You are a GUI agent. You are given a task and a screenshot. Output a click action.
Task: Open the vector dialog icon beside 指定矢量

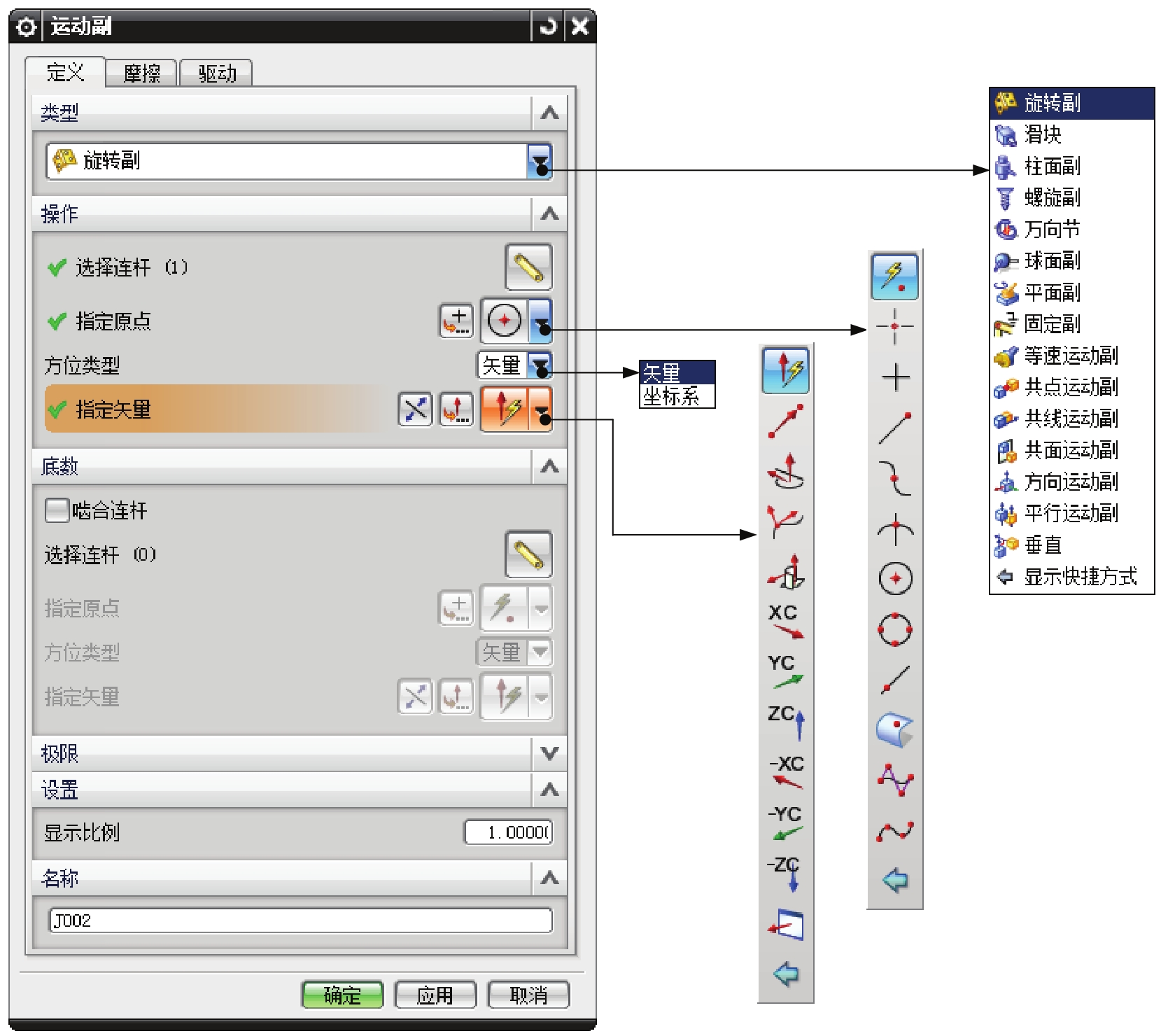coord(456,409)
